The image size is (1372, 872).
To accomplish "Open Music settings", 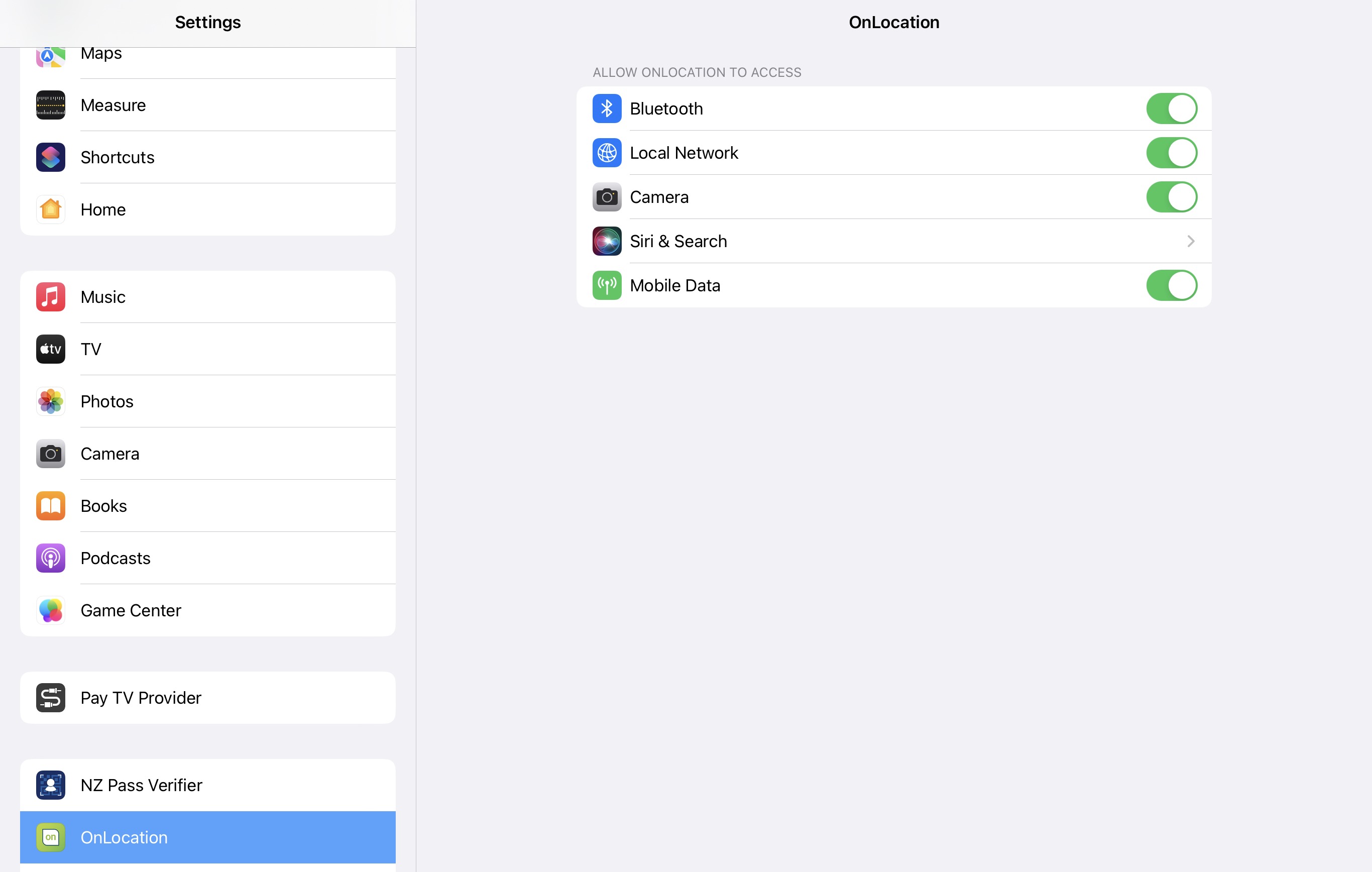I will 207,297.
